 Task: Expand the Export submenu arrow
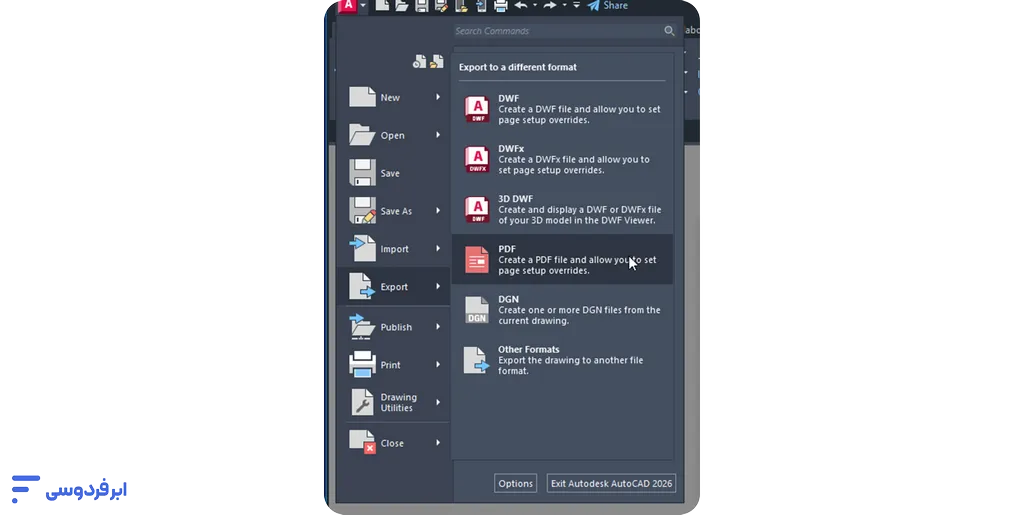(x=438, y=286)
